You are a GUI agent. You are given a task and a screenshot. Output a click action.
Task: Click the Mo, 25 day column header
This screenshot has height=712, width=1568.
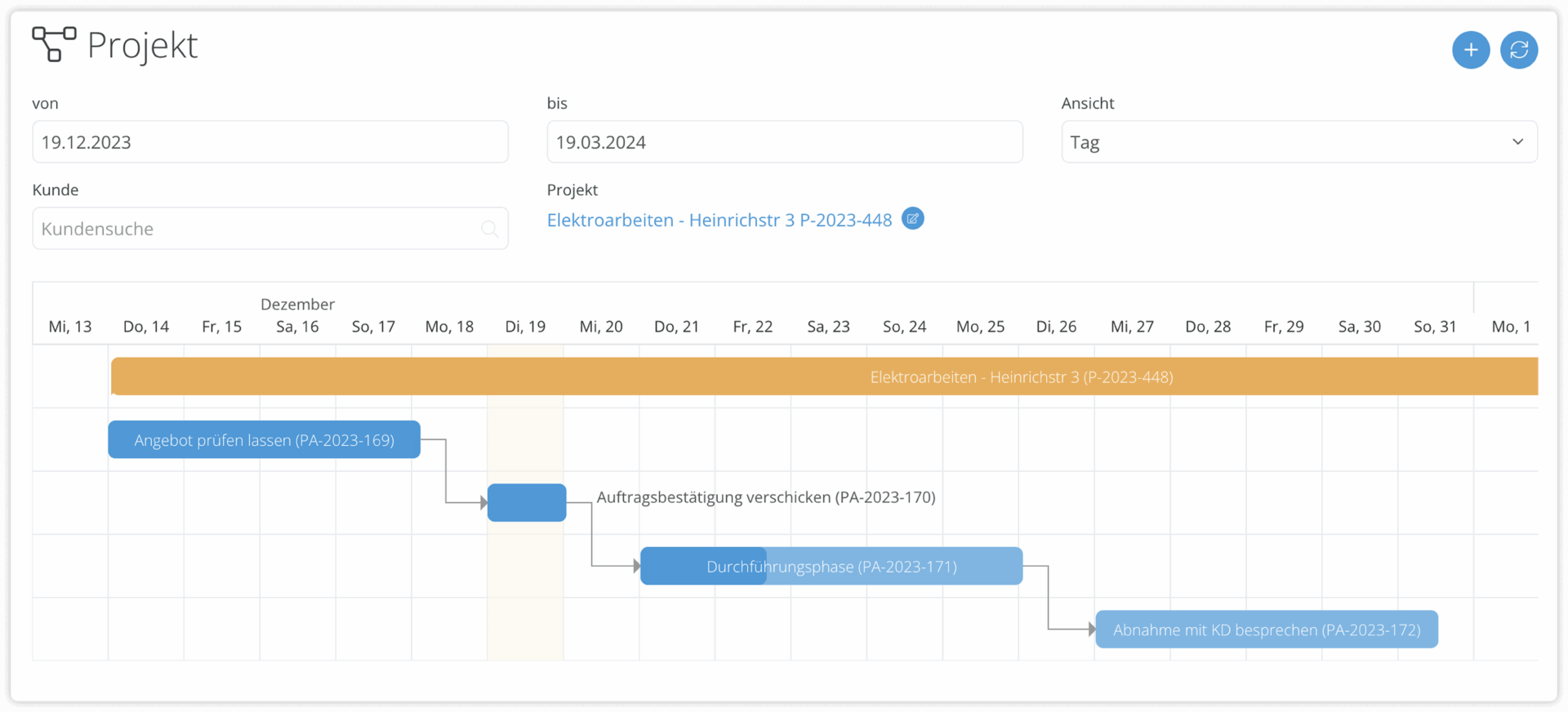(x=980, y=327)
